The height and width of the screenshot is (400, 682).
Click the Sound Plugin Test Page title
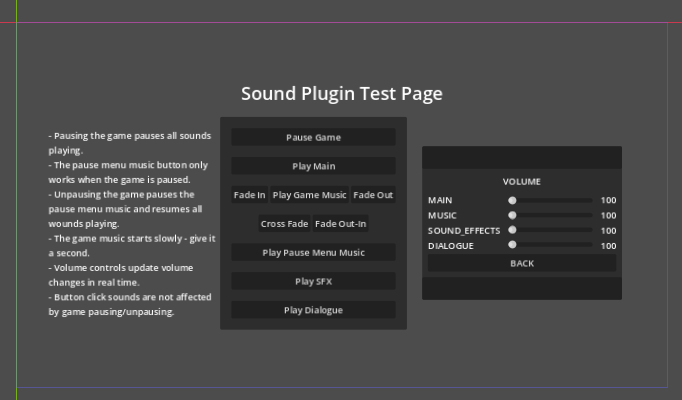click(341, 94)
